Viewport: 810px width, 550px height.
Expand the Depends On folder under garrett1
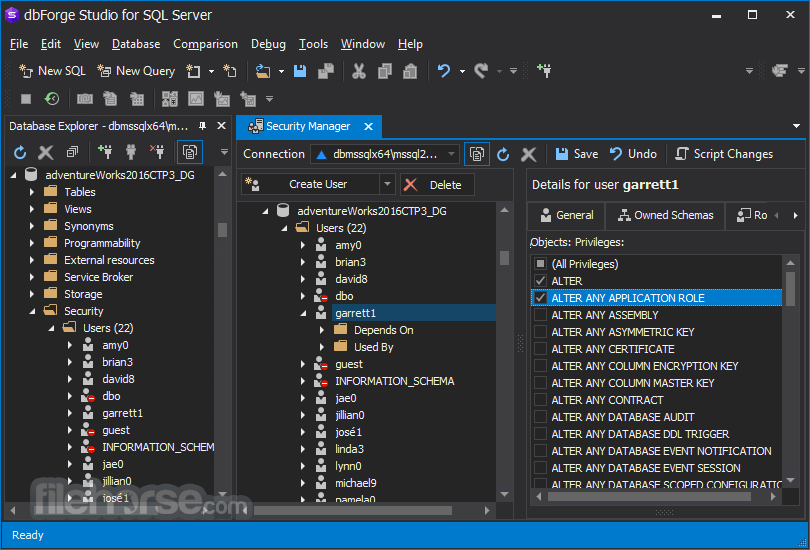(322, 330)
